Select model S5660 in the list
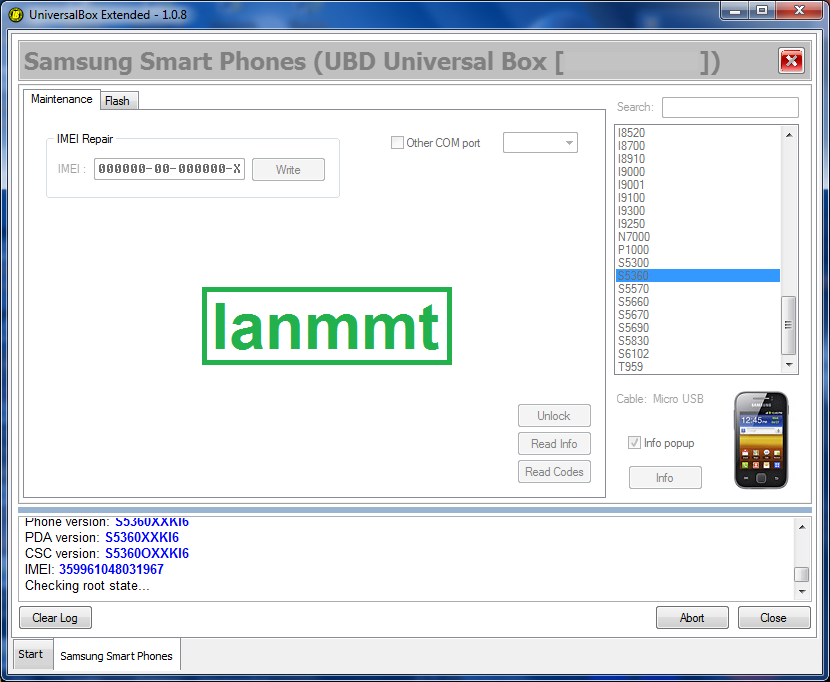The image size is (830, 682). pos(698,301)
